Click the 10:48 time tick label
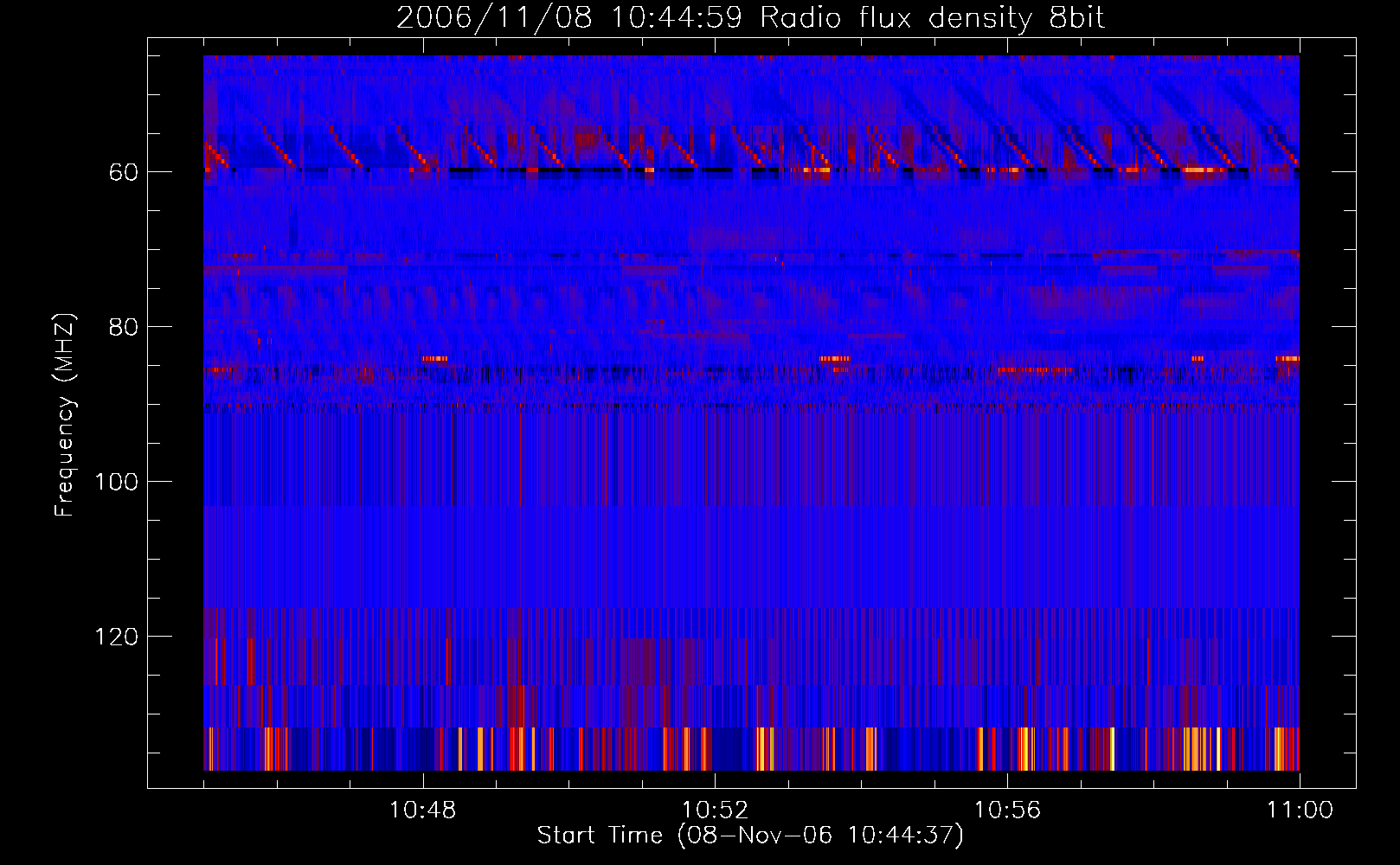1400x865 pixels. pos(423,811)
